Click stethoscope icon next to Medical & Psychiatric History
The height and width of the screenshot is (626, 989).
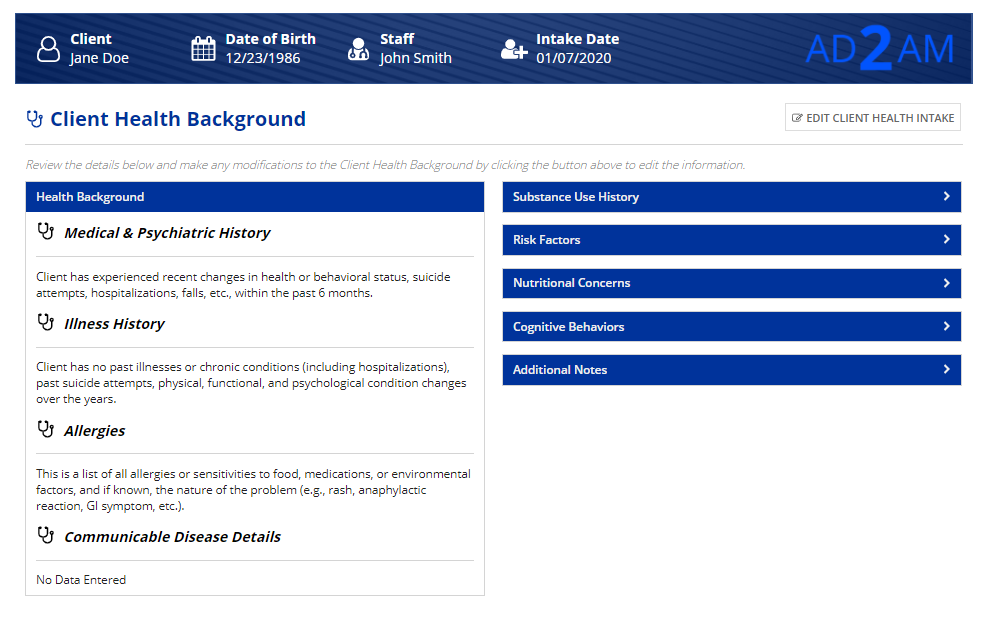pyautogui.click(x=45, y=232)
